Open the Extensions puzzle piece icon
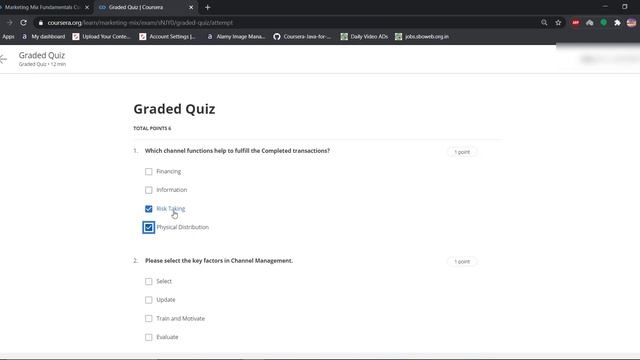 618,23
